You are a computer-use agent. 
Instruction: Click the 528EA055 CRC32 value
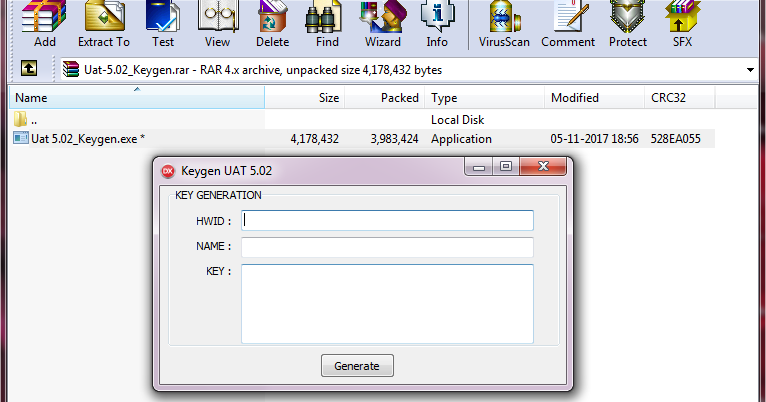tap(676, 139)
